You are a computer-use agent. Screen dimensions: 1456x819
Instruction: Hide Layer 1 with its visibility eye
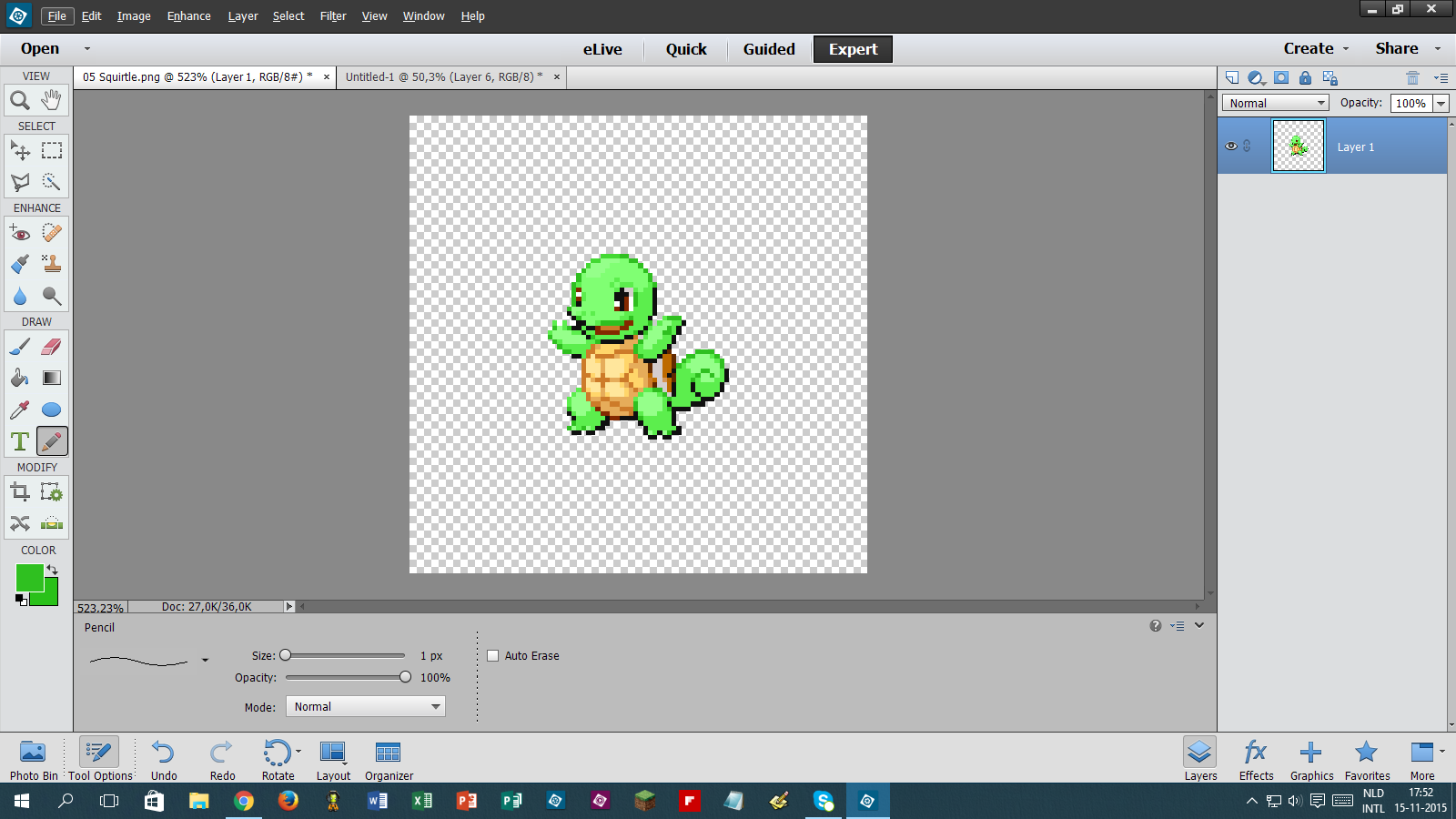coord(1230,146)
